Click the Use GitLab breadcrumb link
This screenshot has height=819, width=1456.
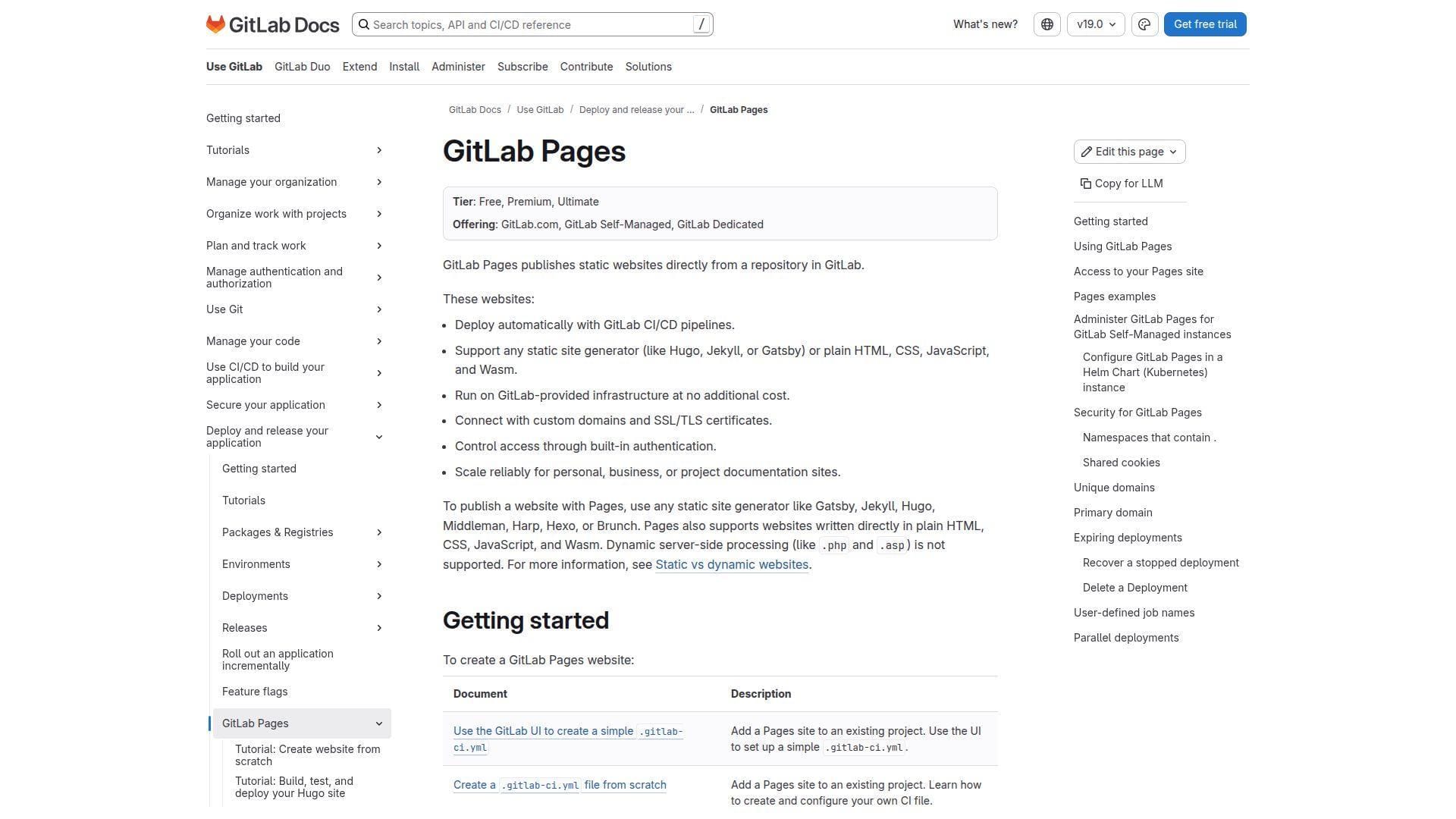[540, 109]
